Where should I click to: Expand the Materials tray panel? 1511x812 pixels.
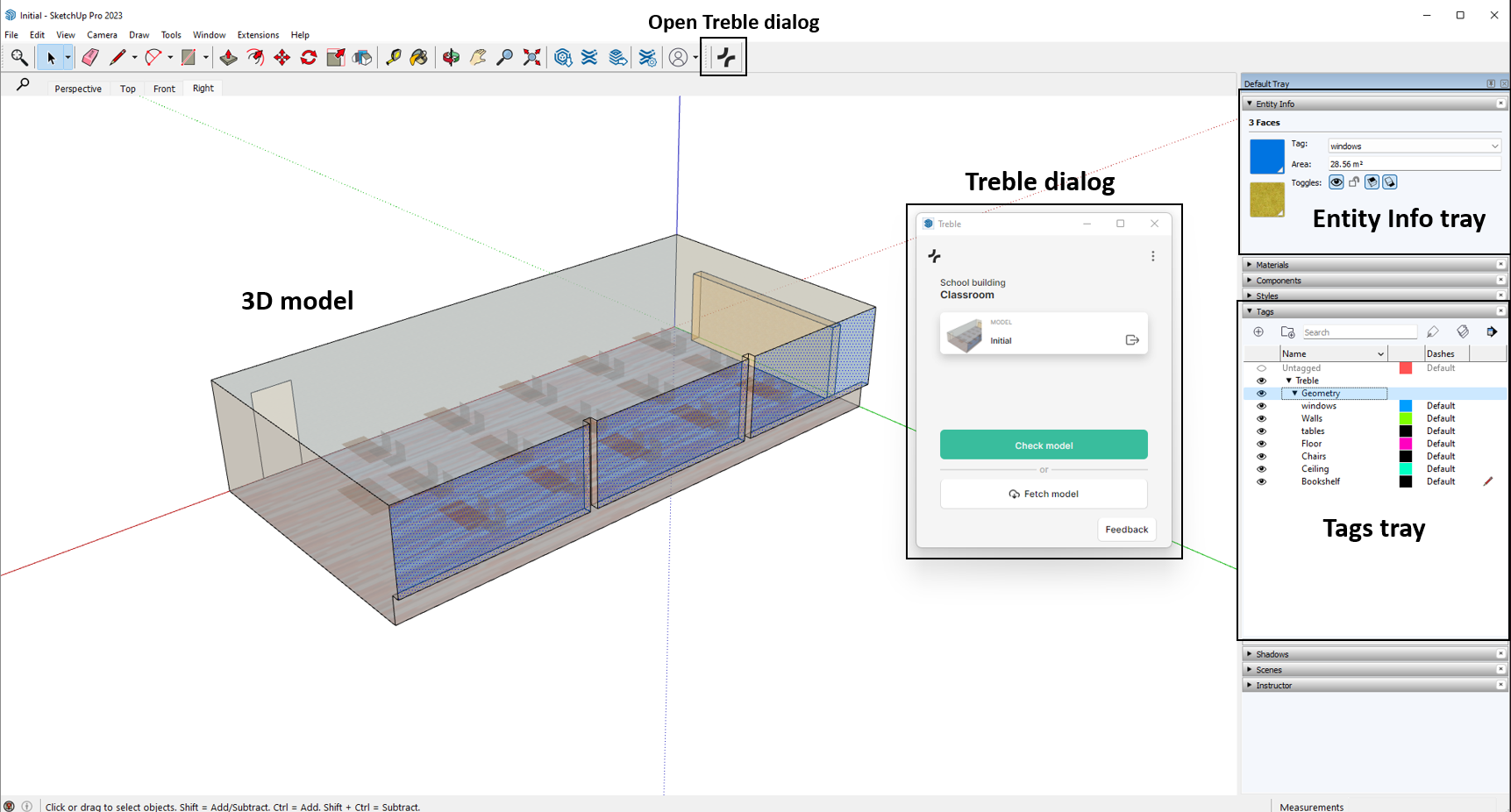pyautogui.click(x=1374, y=265)
